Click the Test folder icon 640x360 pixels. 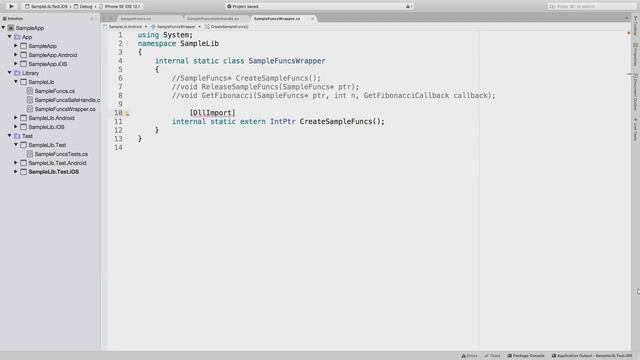click(x=17, y=136)
